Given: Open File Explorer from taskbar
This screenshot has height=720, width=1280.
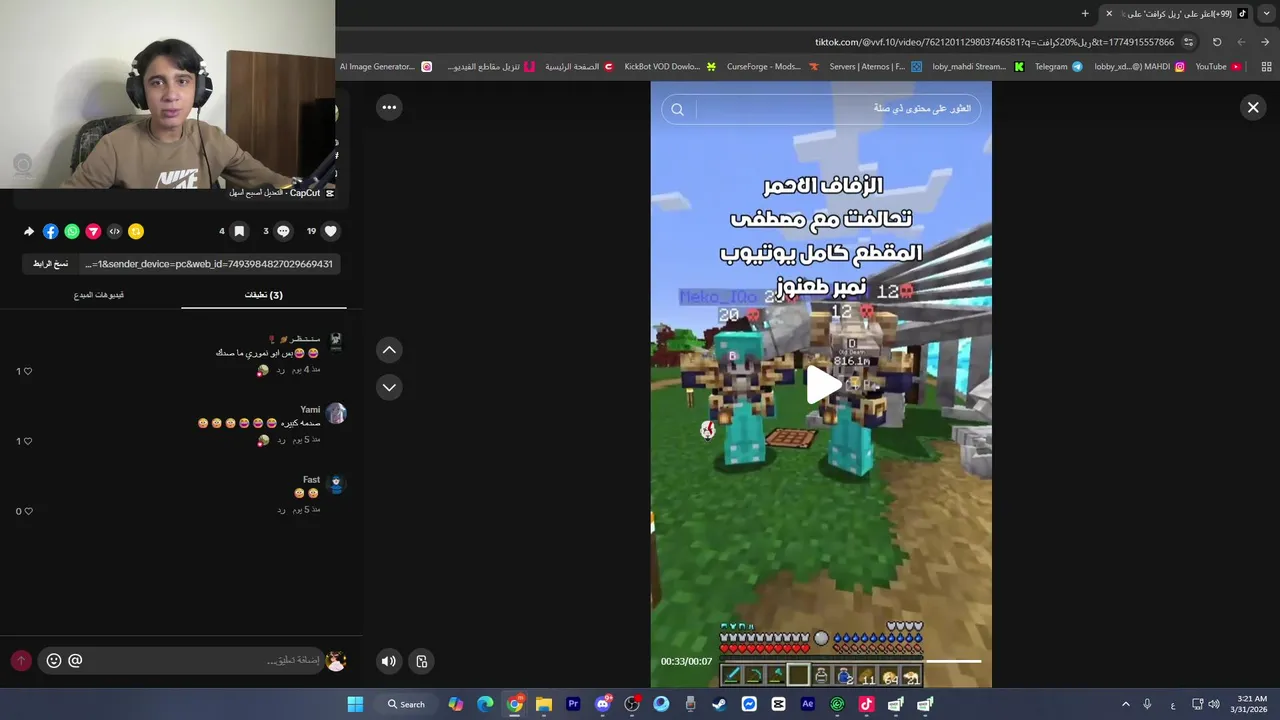Looking at the screenshot, I should pos(544,704).
